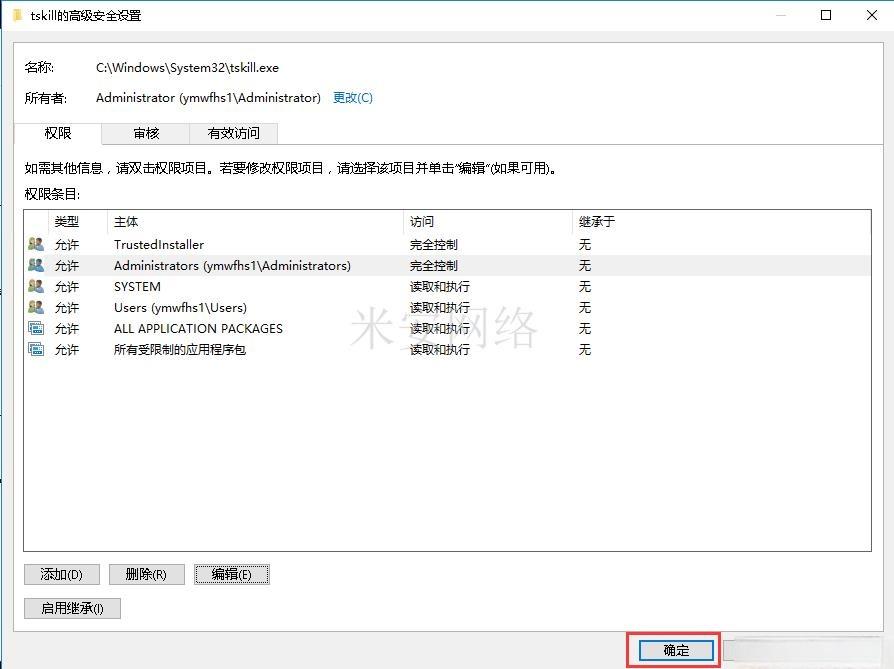Click 无 in the Users row
This screenshot has height=669, width=894.
click(x=585, y=307)
